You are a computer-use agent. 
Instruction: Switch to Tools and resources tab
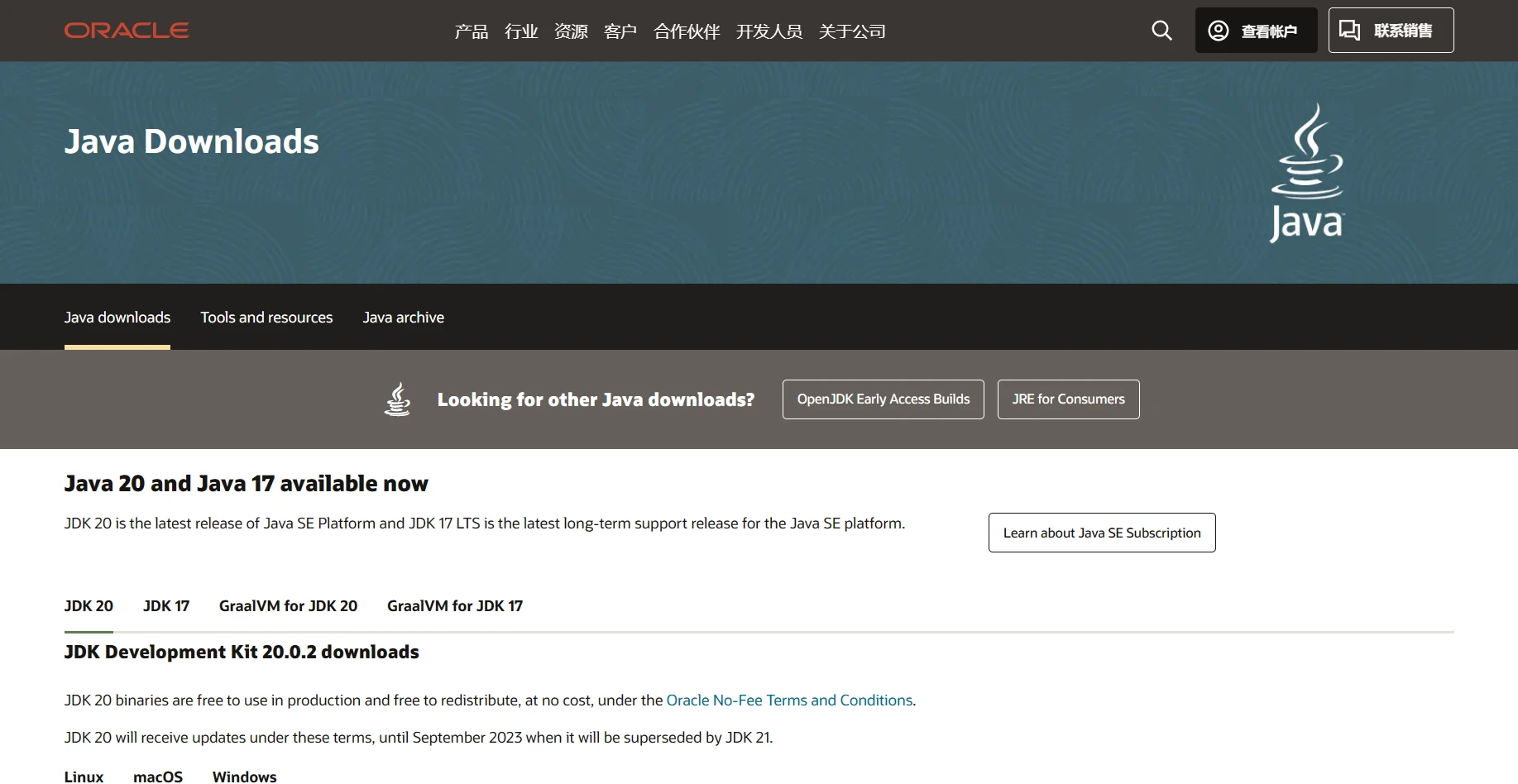coord(266,318)
